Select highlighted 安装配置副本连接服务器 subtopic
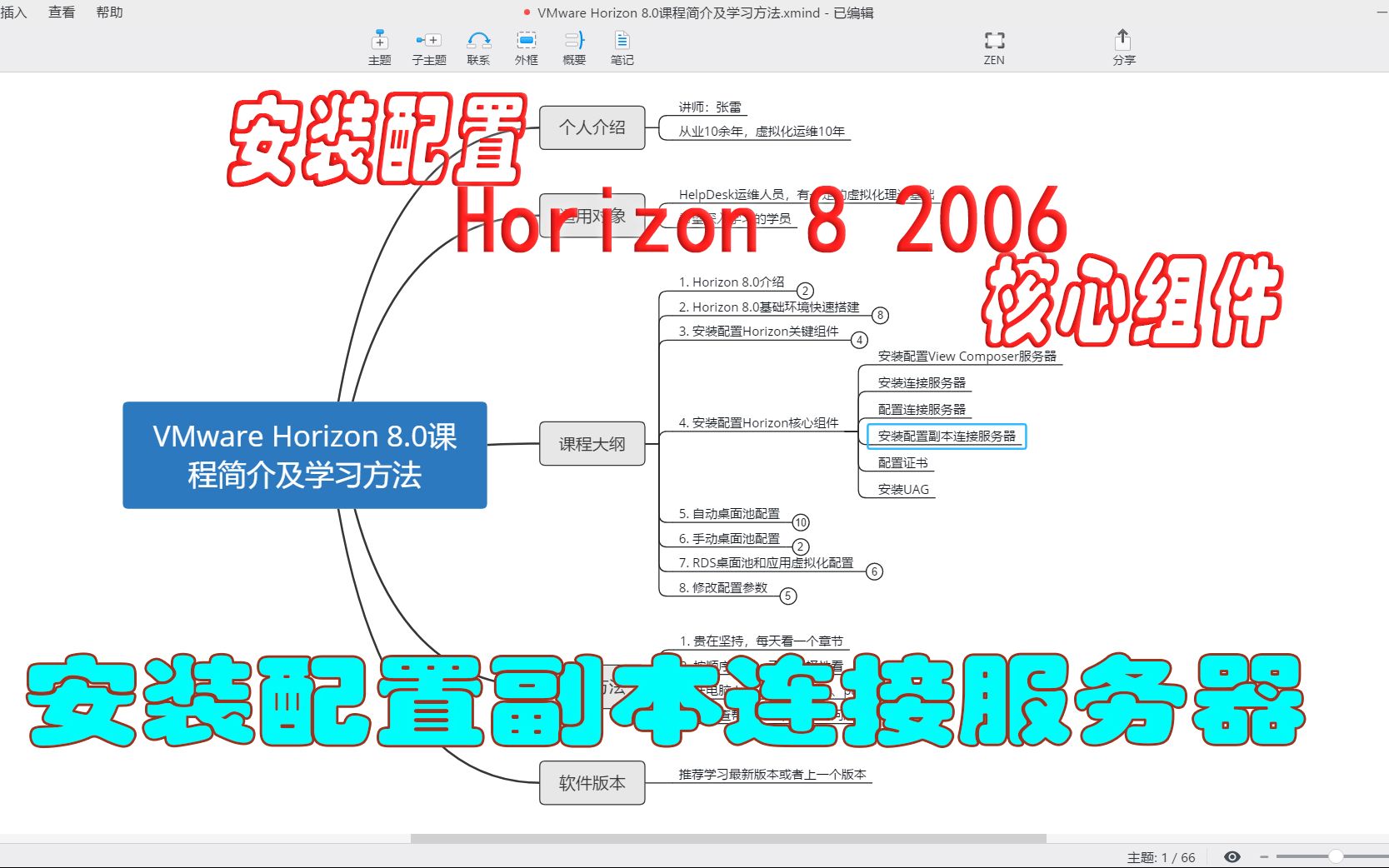Screen dimensions: 1389x868 coord(947,436)
